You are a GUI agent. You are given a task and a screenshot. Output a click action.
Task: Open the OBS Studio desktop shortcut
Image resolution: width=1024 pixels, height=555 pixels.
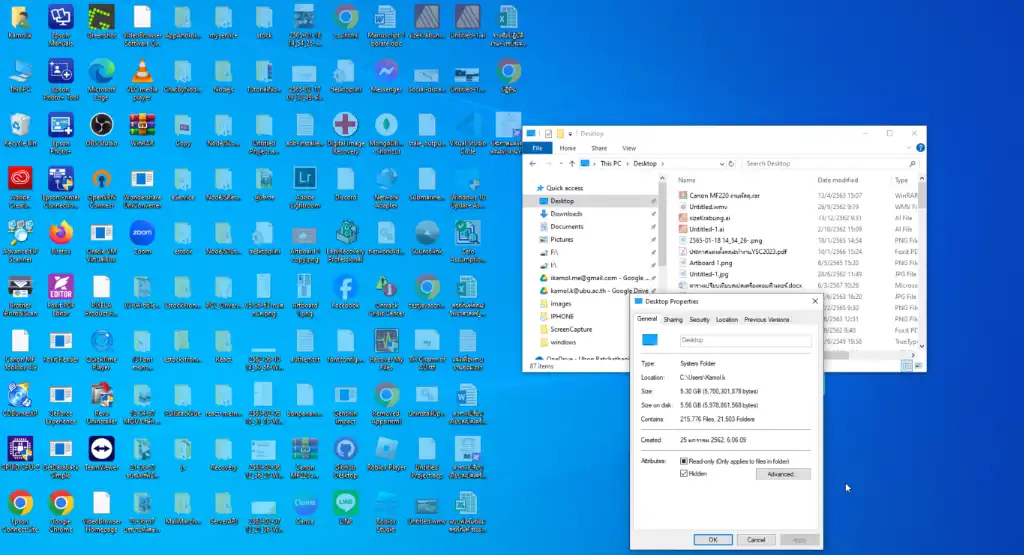point(101,130)
